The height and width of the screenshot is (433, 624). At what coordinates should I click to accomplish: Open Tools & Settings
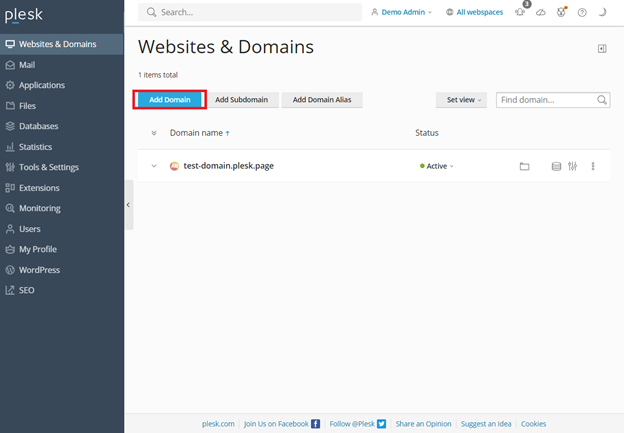[x=62, y=167]
